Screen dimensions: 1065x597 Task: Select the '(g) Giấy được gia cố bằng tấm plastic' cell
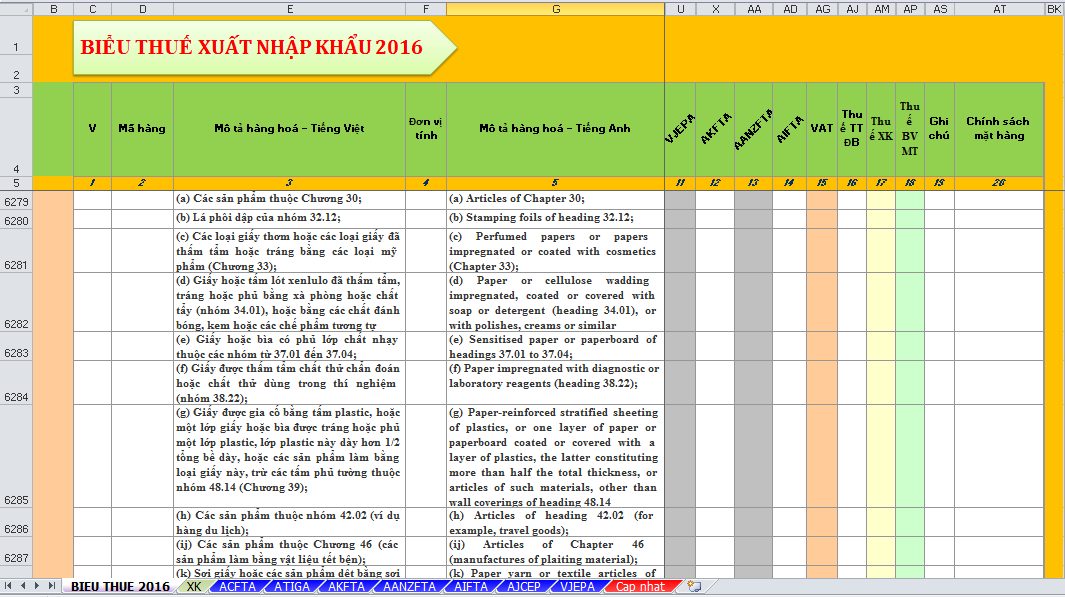point(290,456)
